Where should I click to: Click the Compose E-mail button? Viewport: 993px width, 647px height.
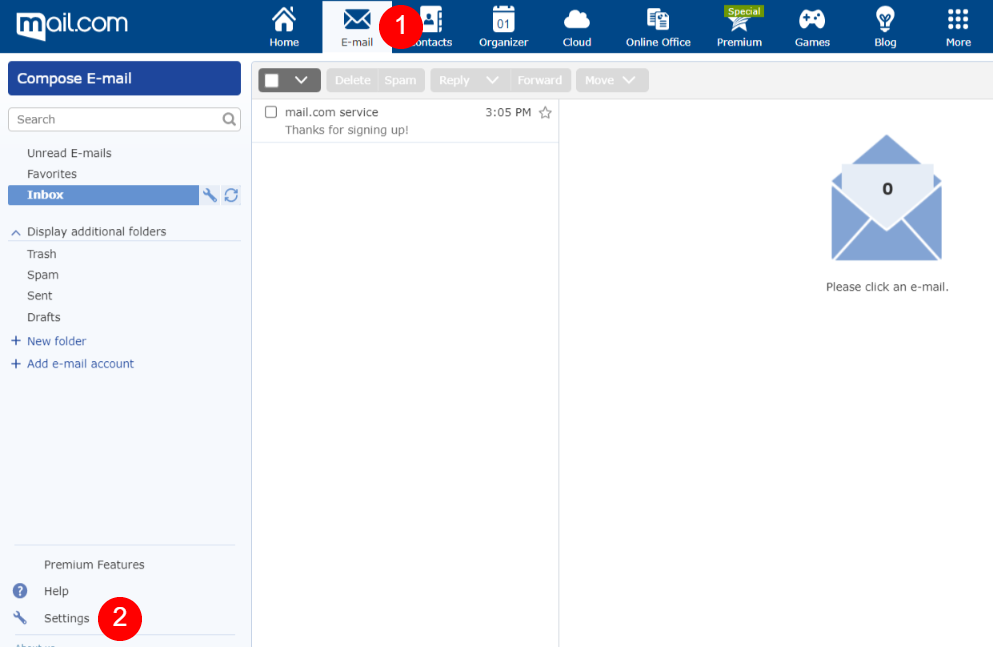tap(124, 79)
